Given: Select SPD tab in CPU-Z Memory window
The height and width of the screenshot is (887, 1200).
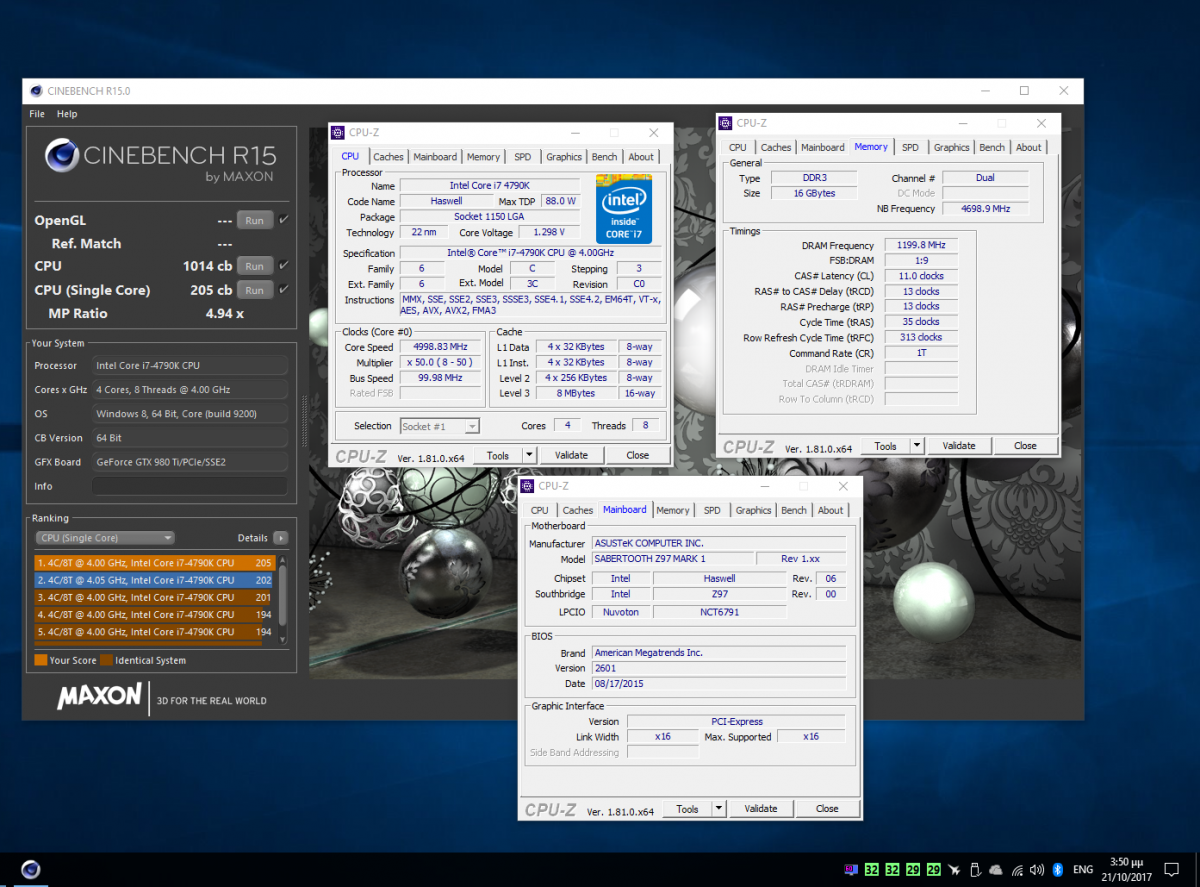Looking at the screenshot, I should pyautogui.click(x=910, y=147).
